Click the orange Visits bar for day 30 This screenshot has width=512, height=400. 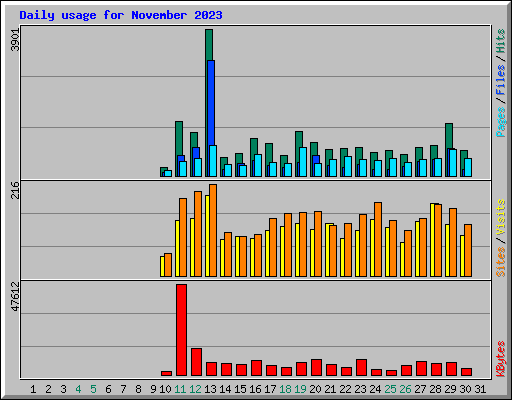[x=468, y=250]
